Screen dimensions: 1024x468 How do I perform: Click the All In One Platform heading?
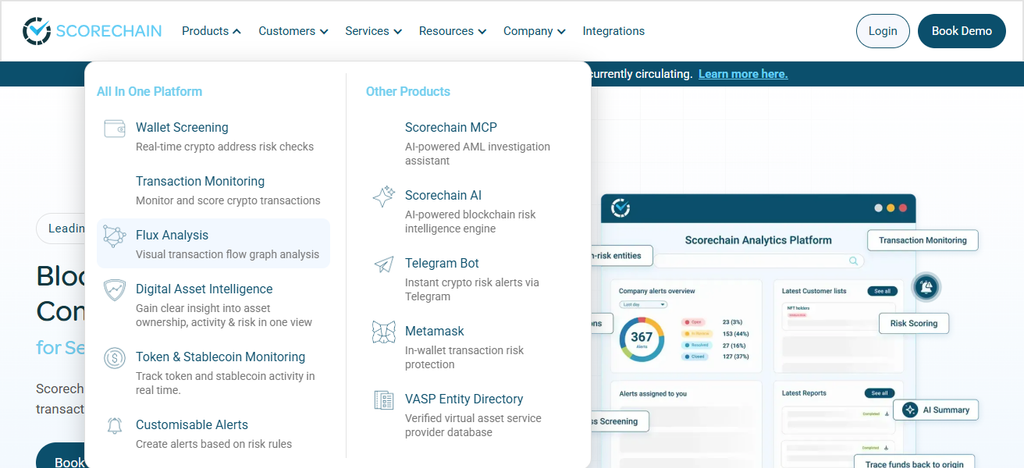[x=150, y=91]
